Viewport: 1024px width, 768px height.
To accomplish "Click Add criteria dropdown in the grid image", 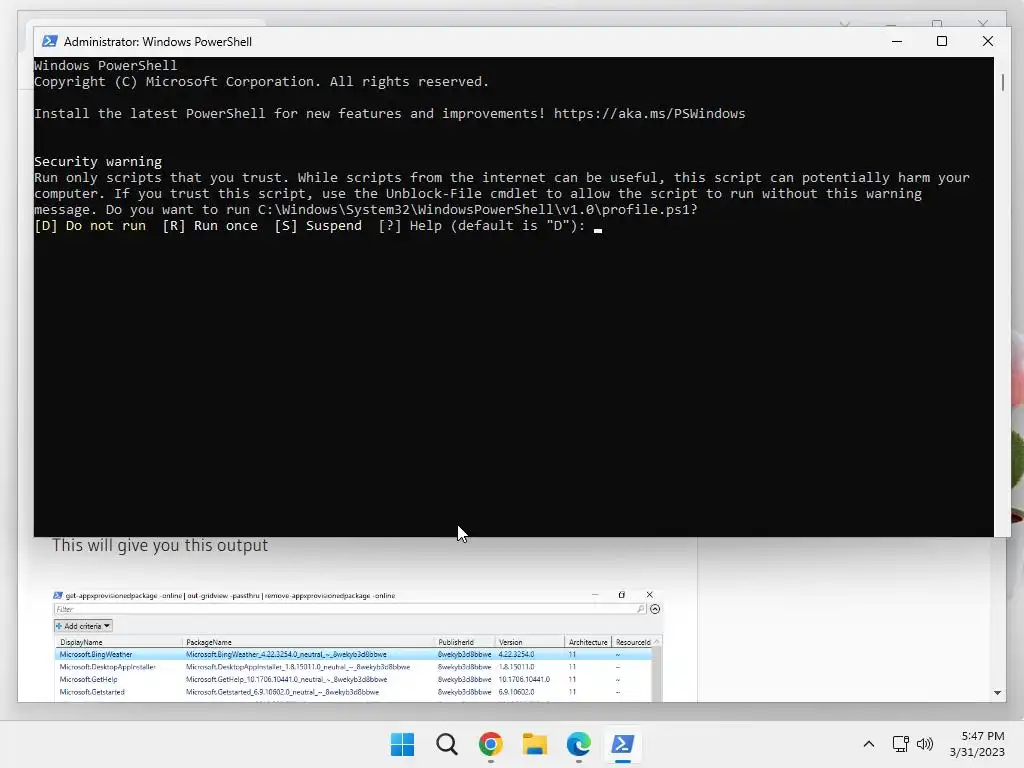I will [83, 626].
